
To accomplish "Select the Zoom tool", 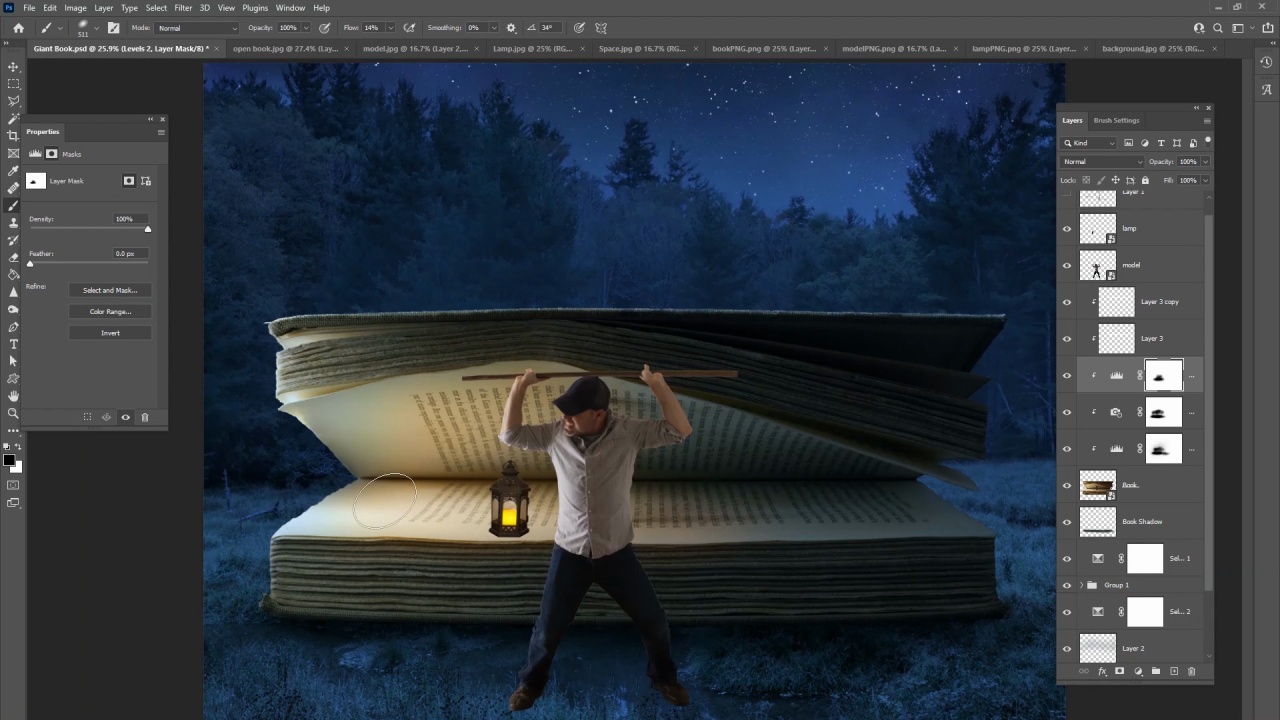I will [13, 413].
